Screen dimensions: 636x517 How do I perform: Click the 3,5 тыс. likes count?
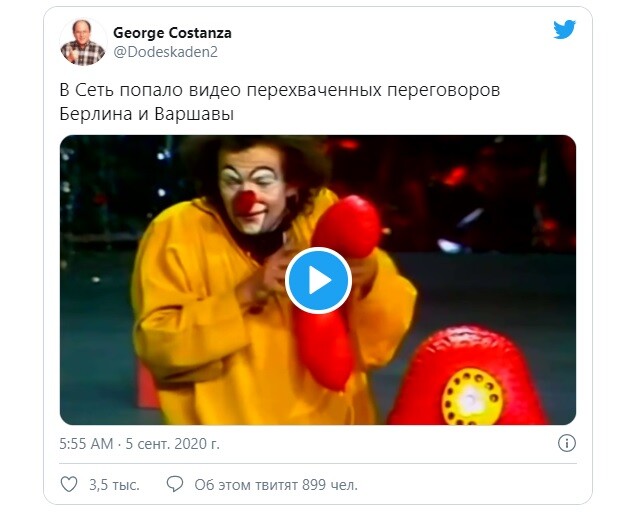tap(114, 485)
